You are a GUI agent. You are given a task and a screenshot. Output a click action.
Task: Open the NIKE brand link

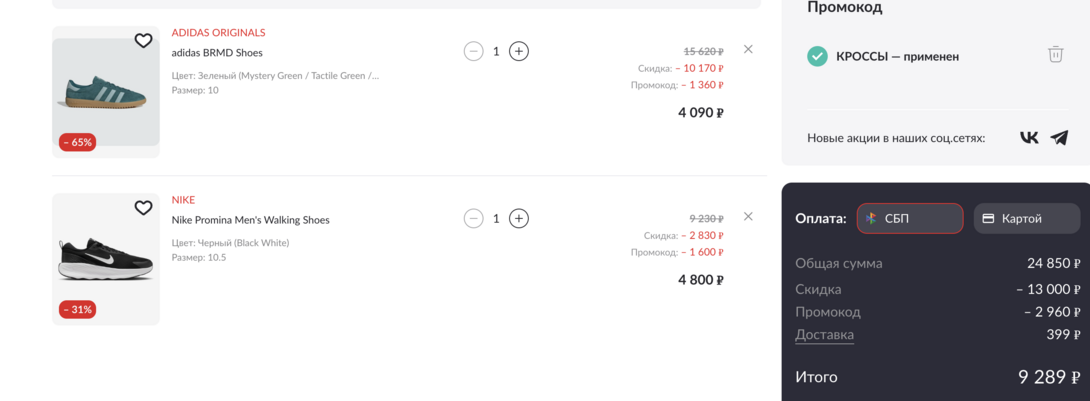point(183,200)
